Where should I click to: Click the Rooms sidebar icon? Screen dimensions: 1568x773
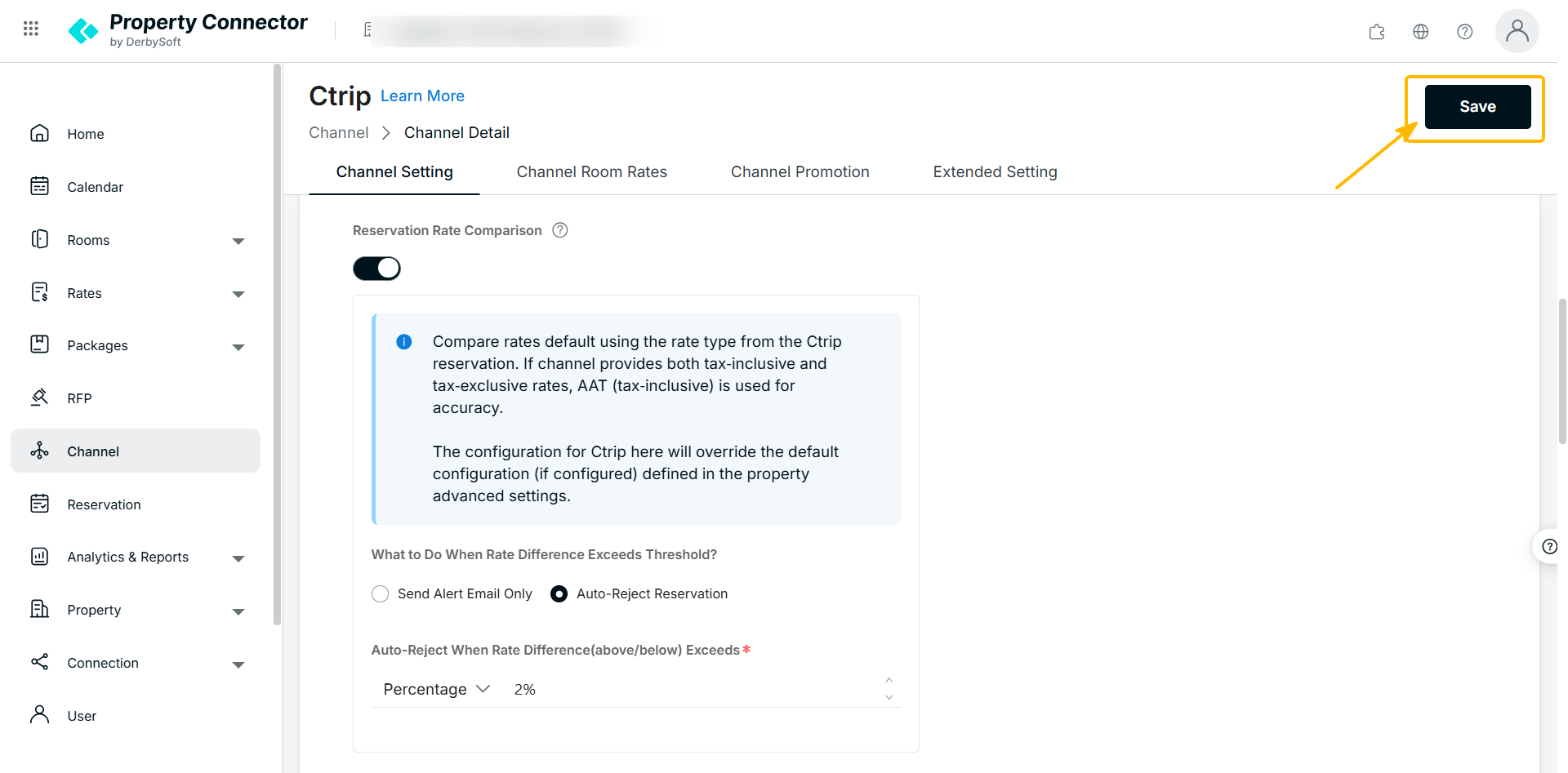pos(39,239)
